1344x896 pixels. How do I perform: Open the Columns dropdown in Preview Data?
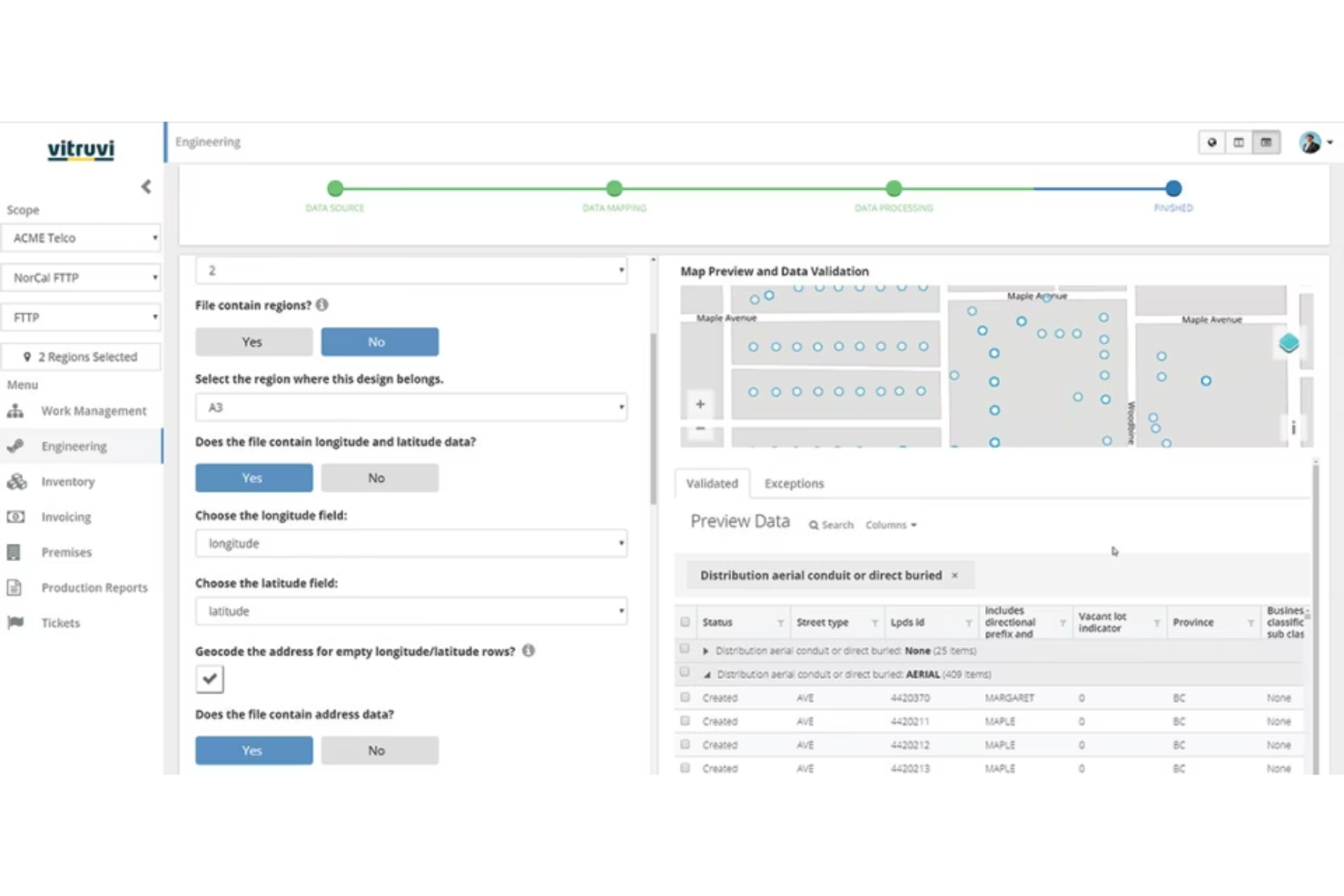[889, 525]
